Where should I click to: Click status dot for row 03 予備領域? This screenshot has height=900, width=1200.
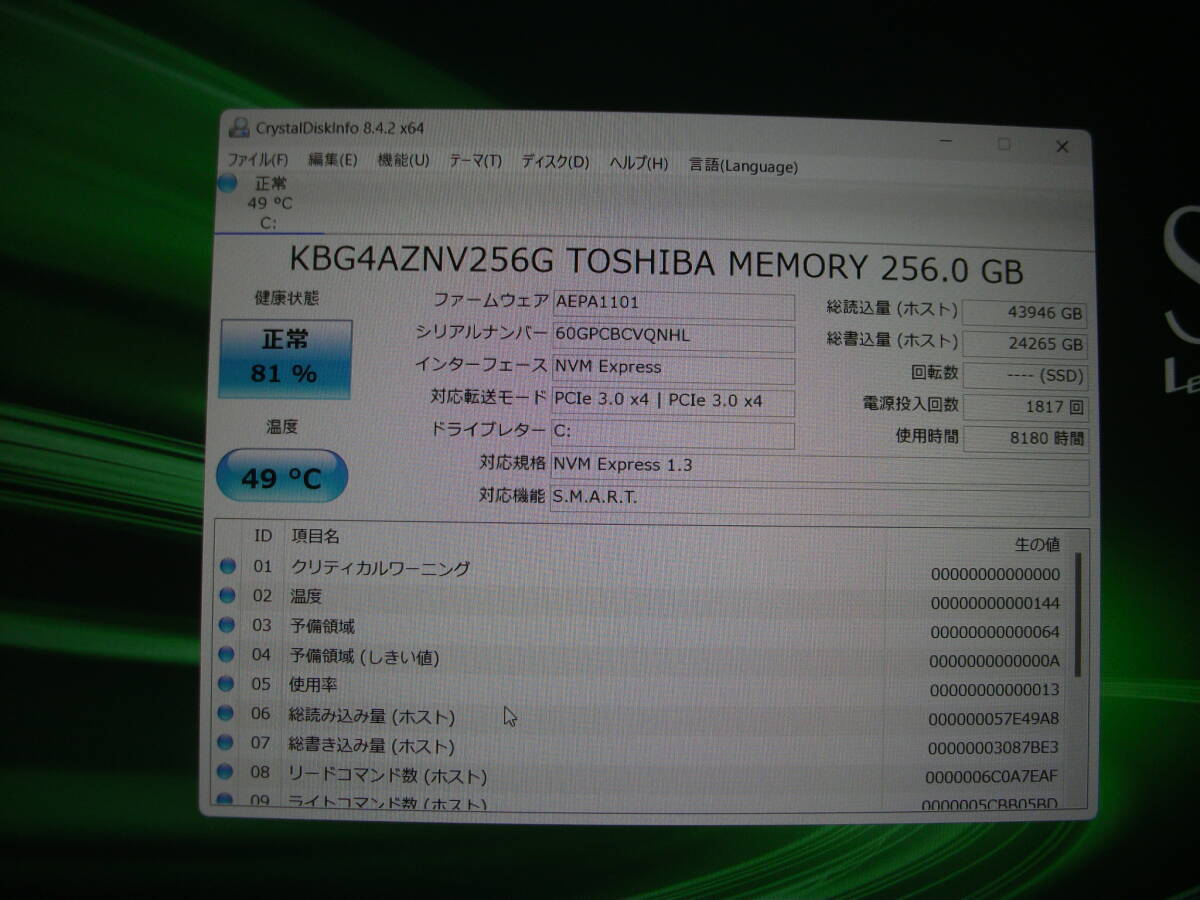pyautogui.click(x=228, y=625)
